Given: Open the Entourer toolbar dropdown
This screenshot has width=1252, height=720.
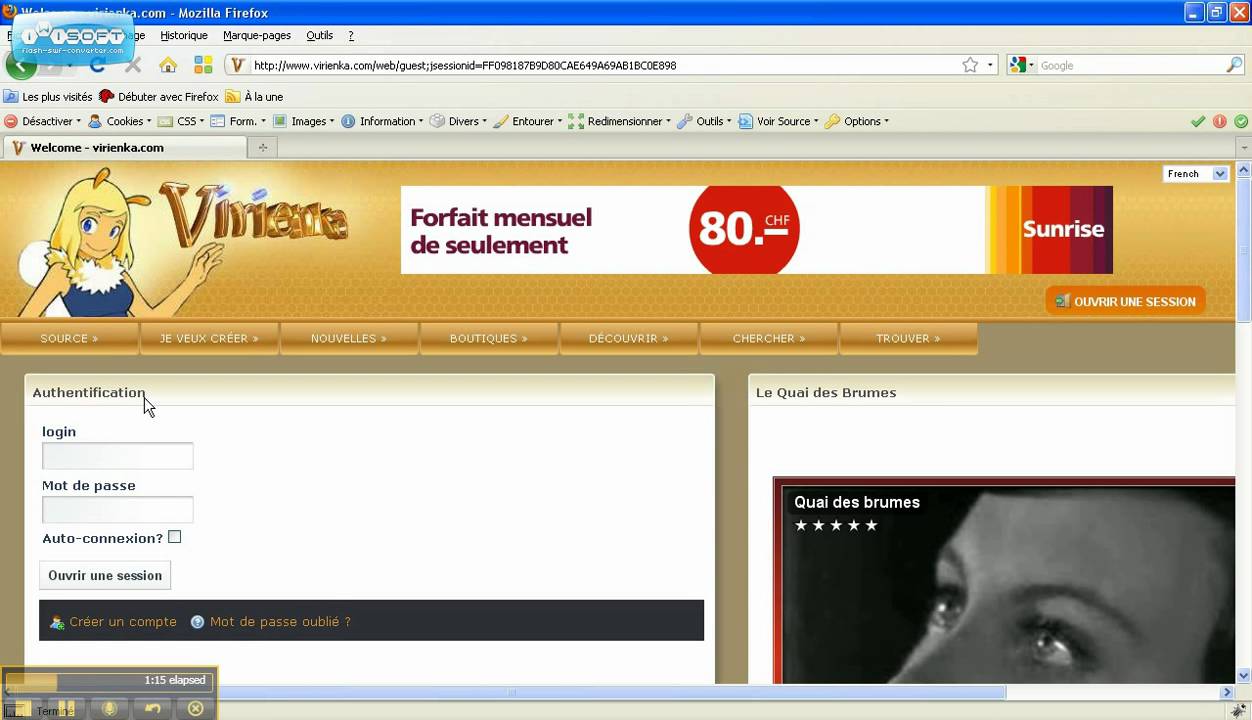Looking at the screenshot, I should (528, 121).
